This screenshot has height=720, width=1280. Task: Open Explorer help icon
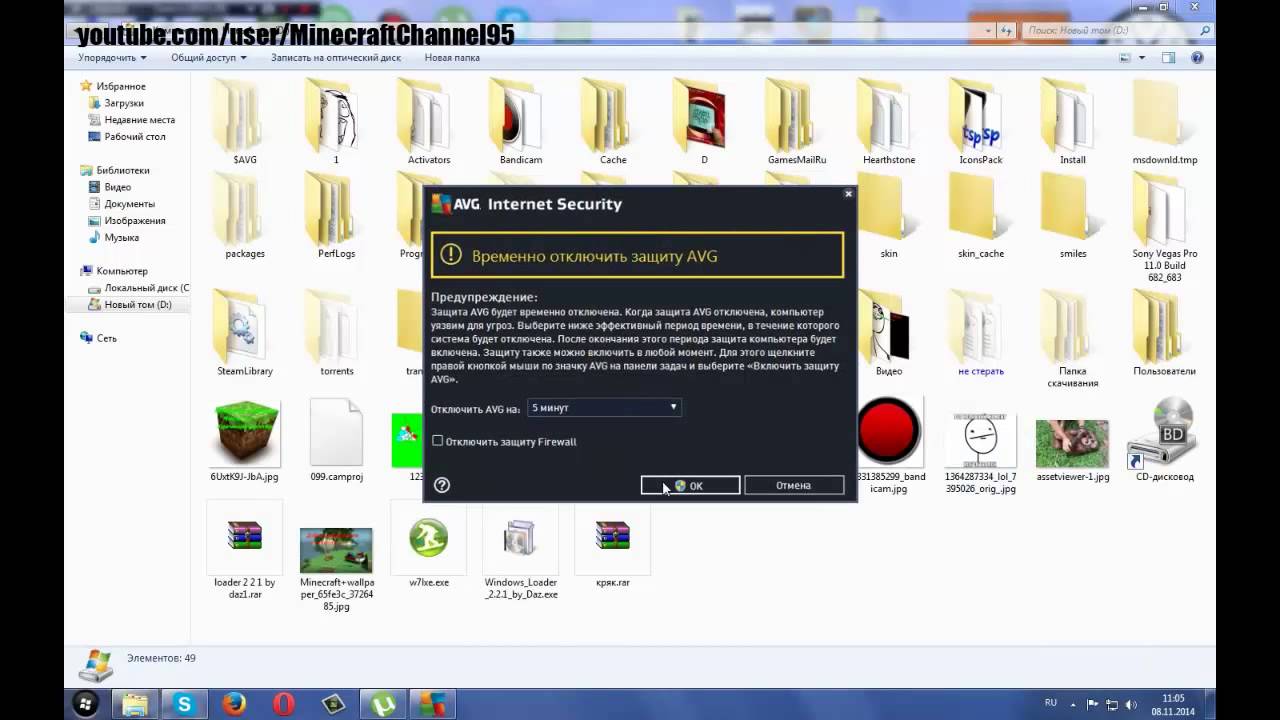1197,58
